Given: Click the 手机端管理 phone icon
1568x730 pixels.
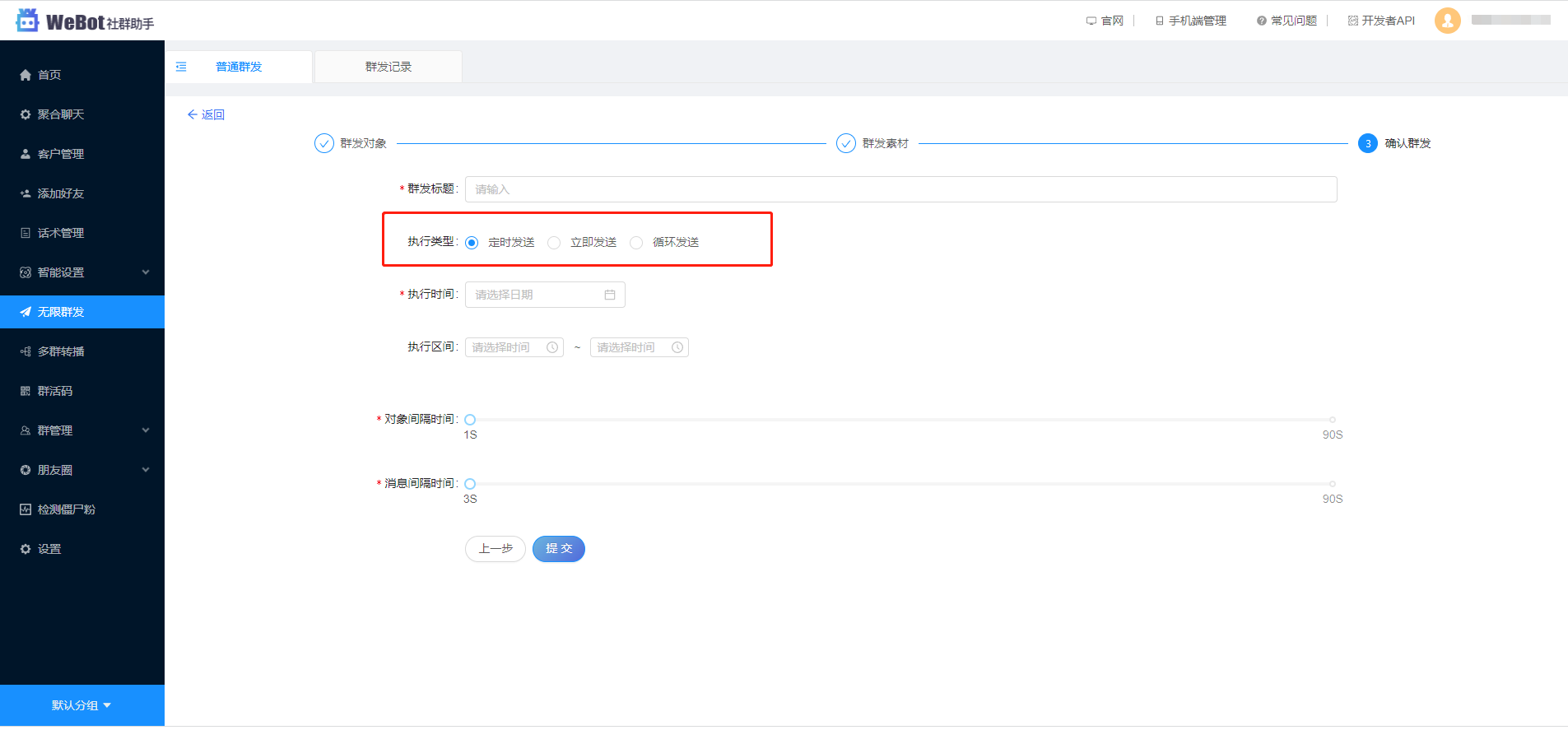Looking at the screenshot, I should [x=1159, y=21].
